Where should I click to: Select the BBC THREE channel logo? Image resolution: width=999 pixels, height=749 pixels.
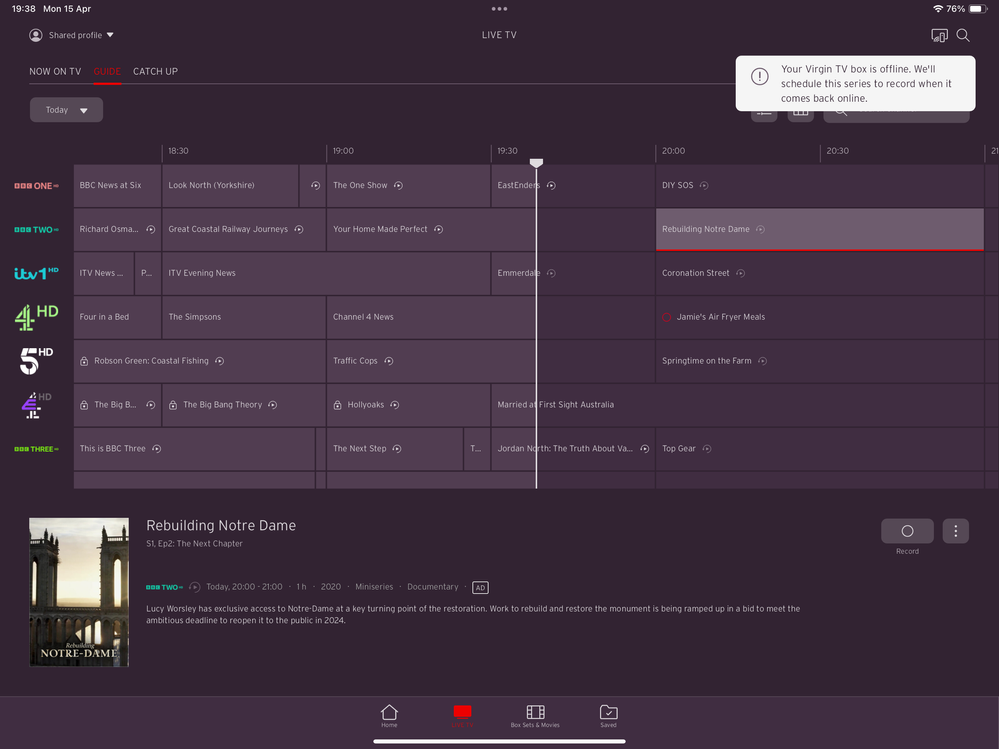pos(36,449)
